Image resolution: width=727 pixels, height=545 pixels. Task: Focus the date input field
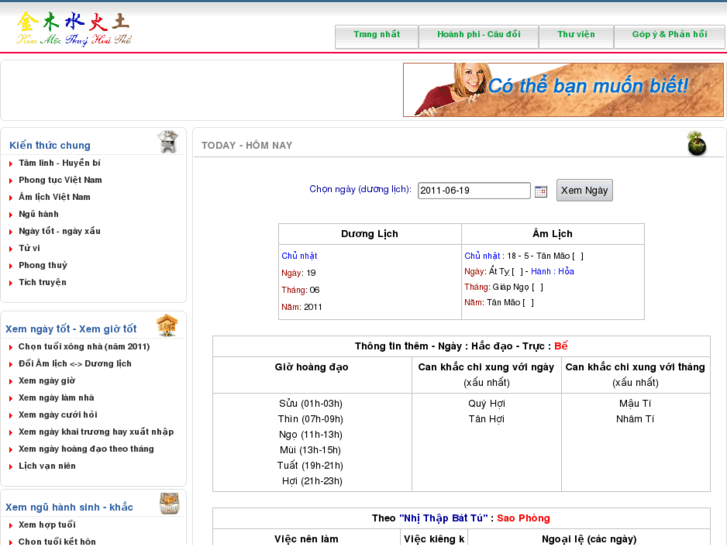pos(473,191)
